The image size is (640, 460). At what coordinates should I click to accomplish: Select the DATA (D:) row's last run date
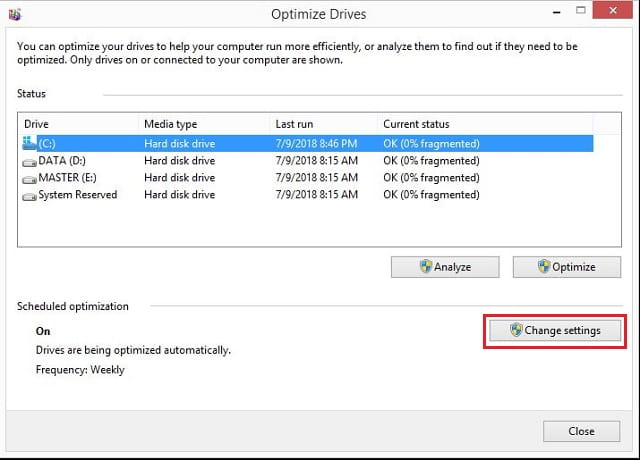(317, 161)
